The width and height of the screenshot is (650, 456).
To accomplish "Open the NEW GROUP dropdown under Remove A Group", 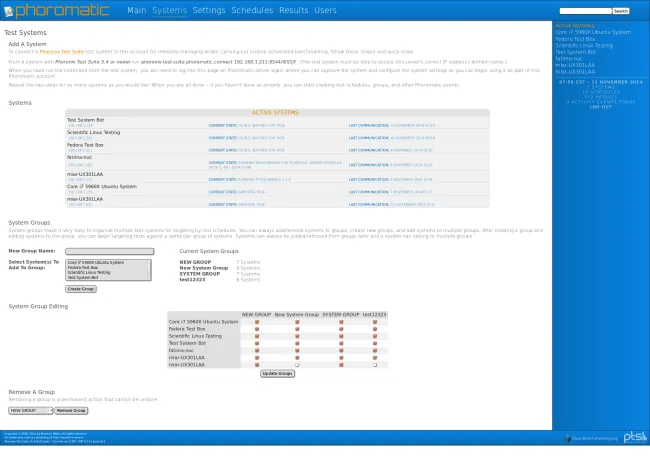I will click(31, 410).
